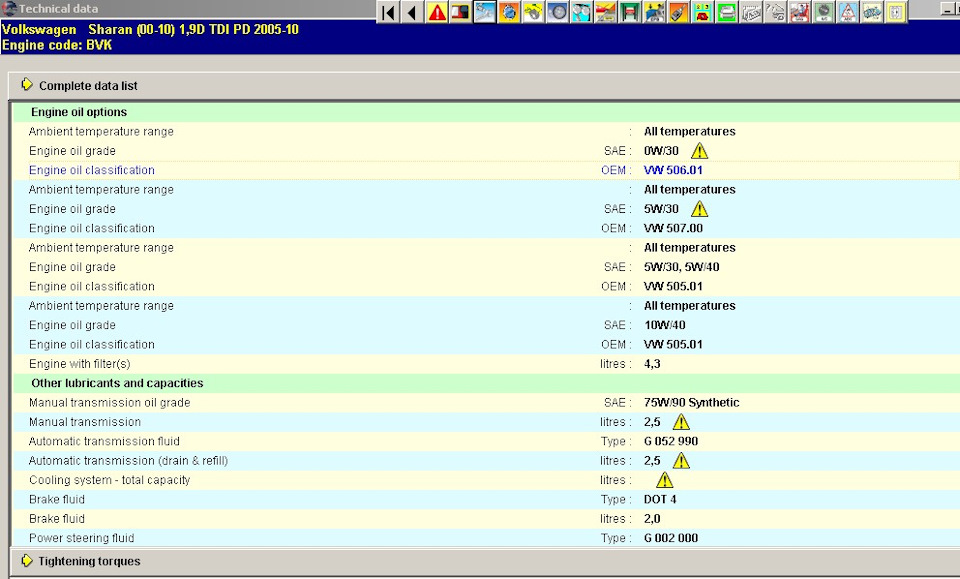Open the blue wheel disc toolbar icon
The image size is (960, 579).
tap(557, 12)
